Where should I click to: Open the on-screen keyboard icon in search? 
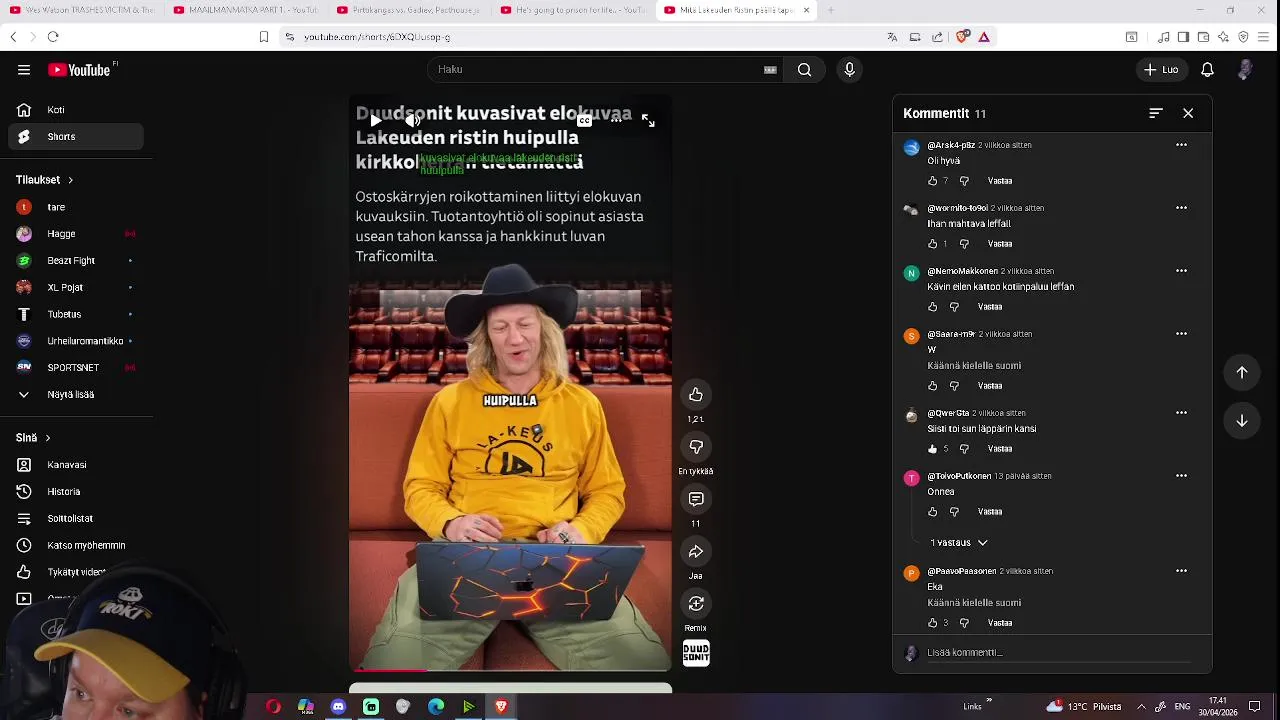click(x=770, y=70)
